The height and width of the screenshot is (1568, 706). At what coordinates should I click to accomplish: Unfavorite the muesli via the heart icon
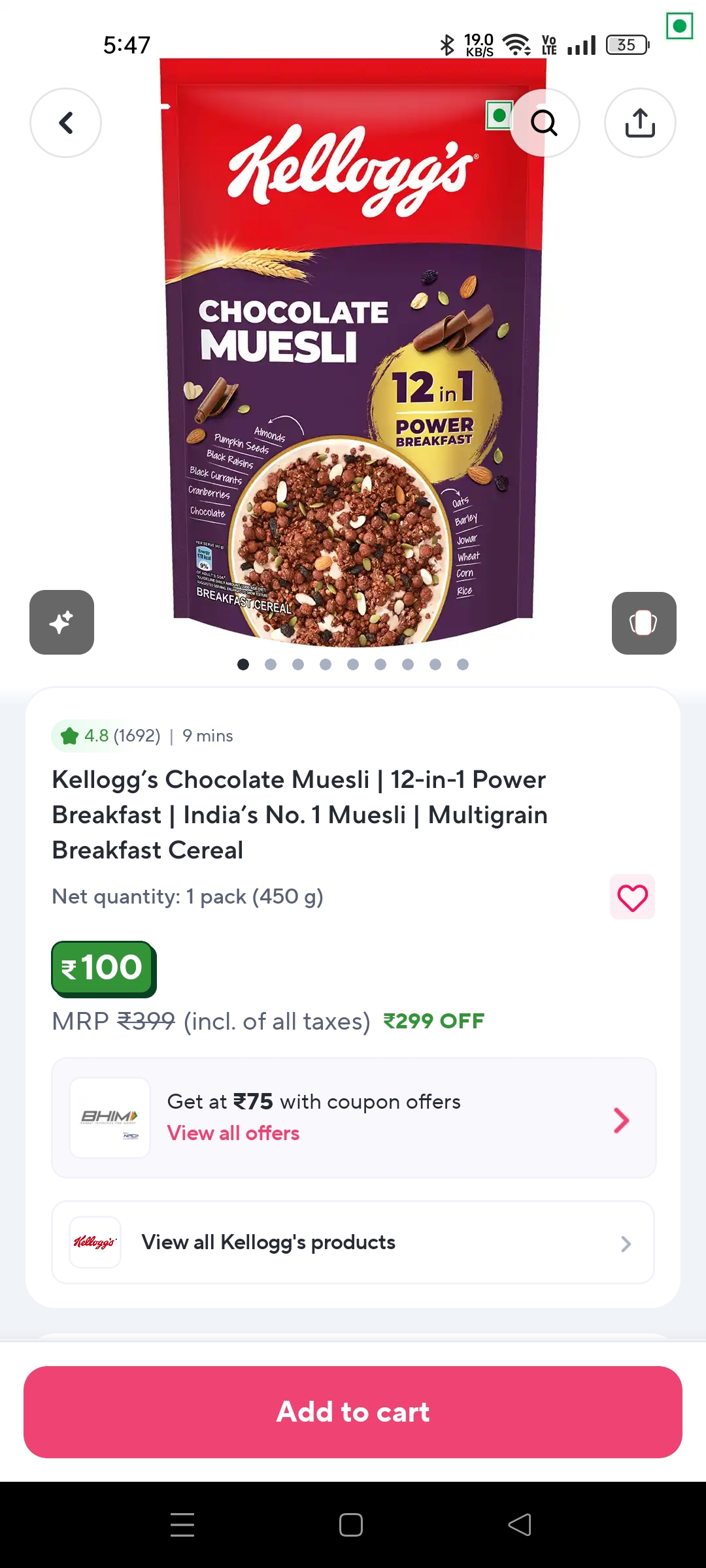[x=631, y=896]
